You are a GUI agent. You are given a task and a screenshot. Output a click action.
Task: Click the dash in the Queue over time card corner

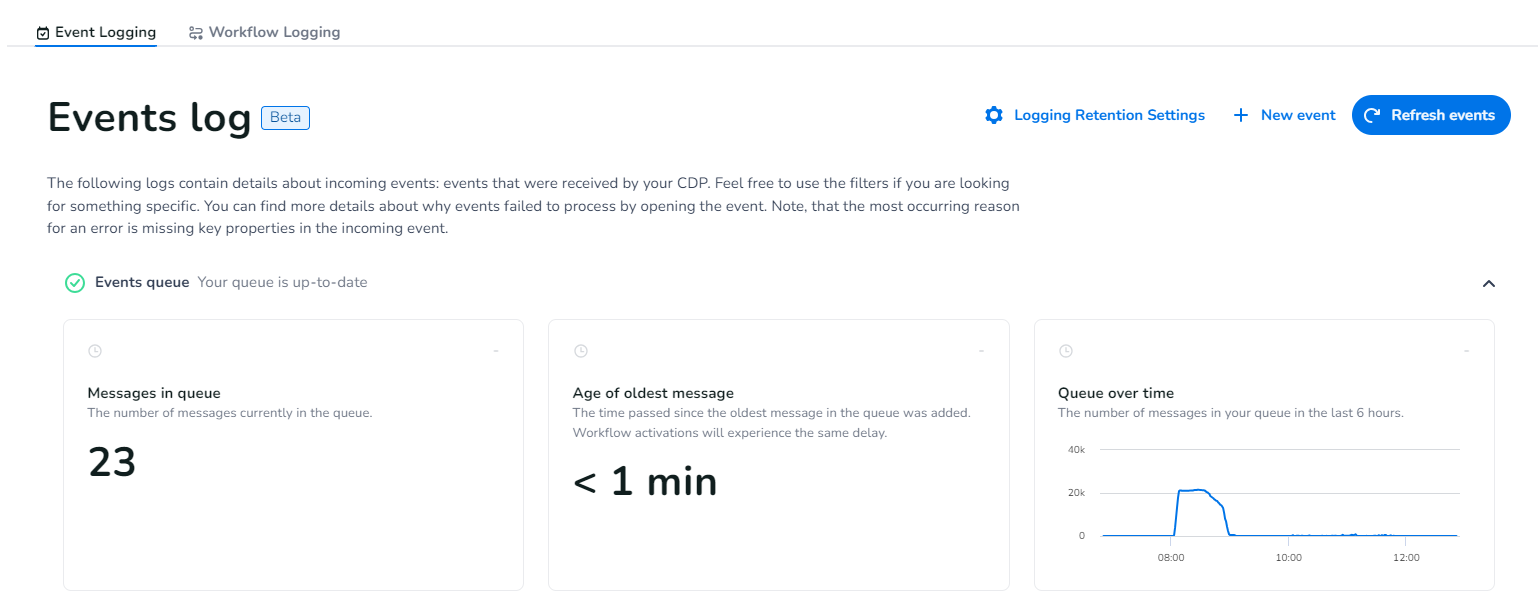tap(1466, 351)
